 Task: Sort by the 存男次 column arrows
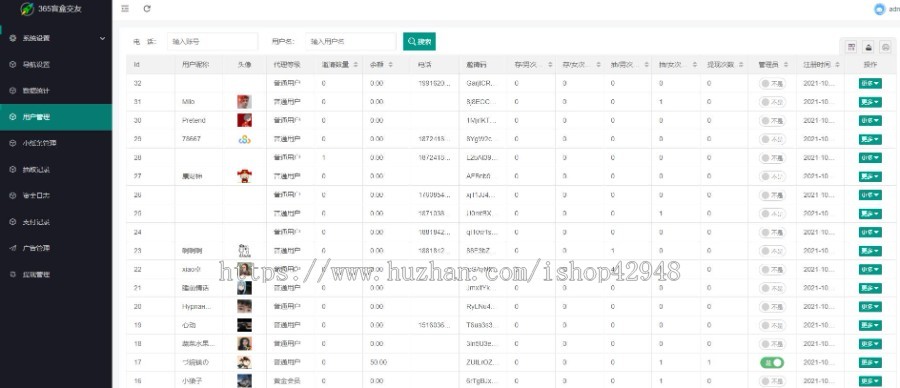[549, 65]
